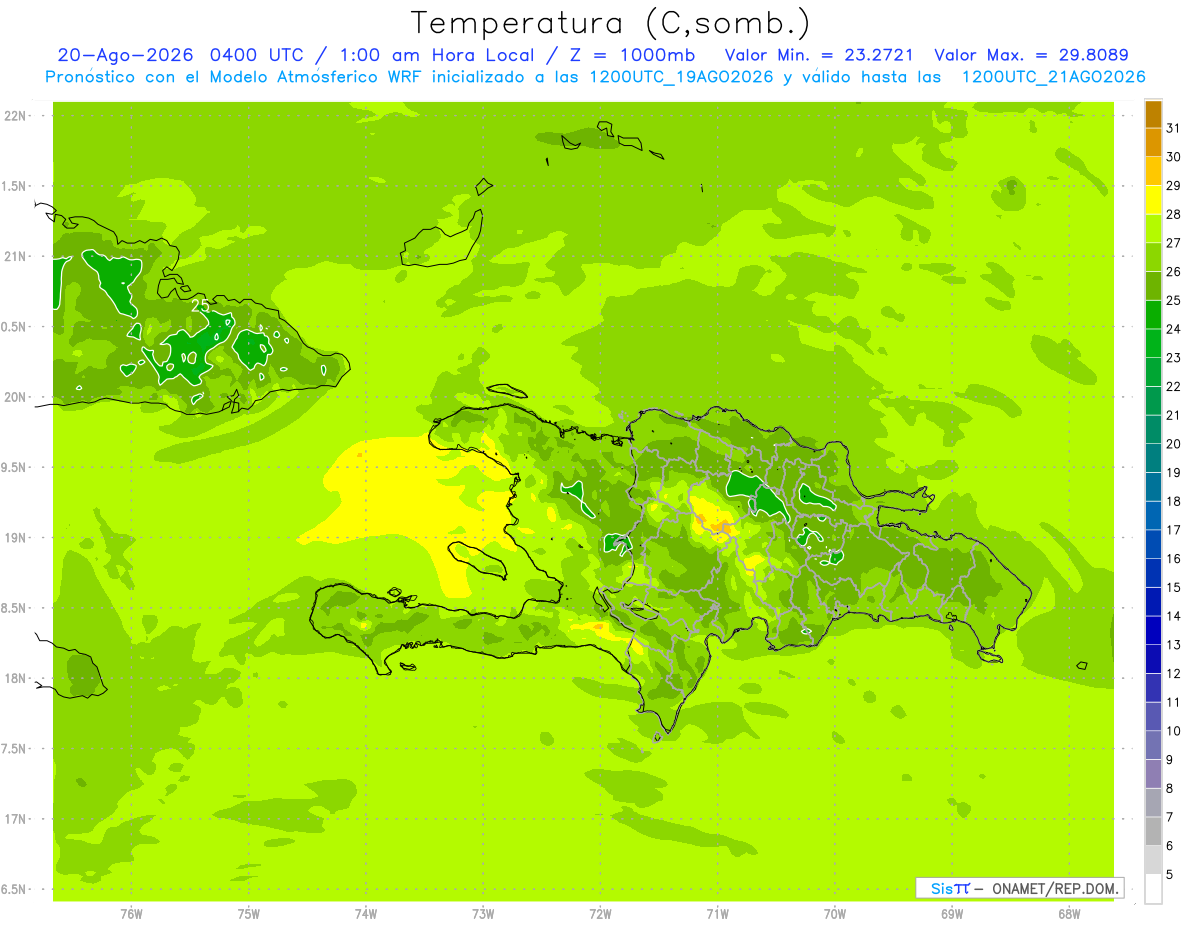Click legend value "24"

pos(1174,329)
